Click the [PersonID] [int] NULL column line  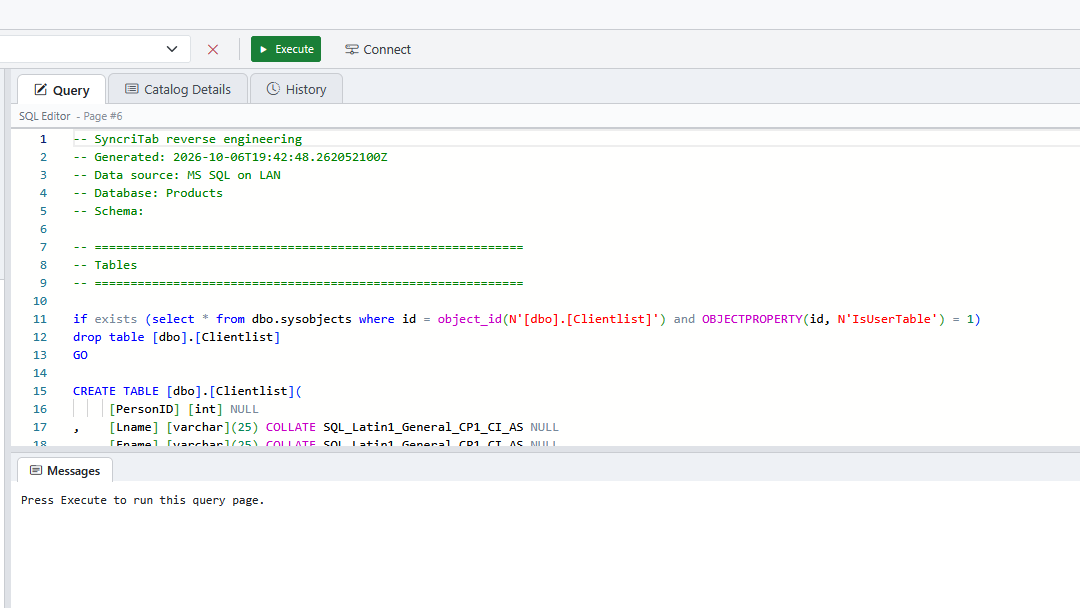[x=184, y=409]
